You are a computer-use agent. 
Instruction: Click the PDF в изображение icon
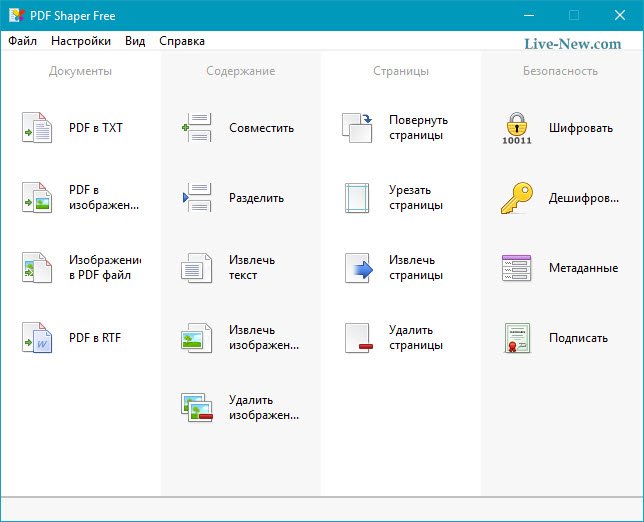point(37,198)
